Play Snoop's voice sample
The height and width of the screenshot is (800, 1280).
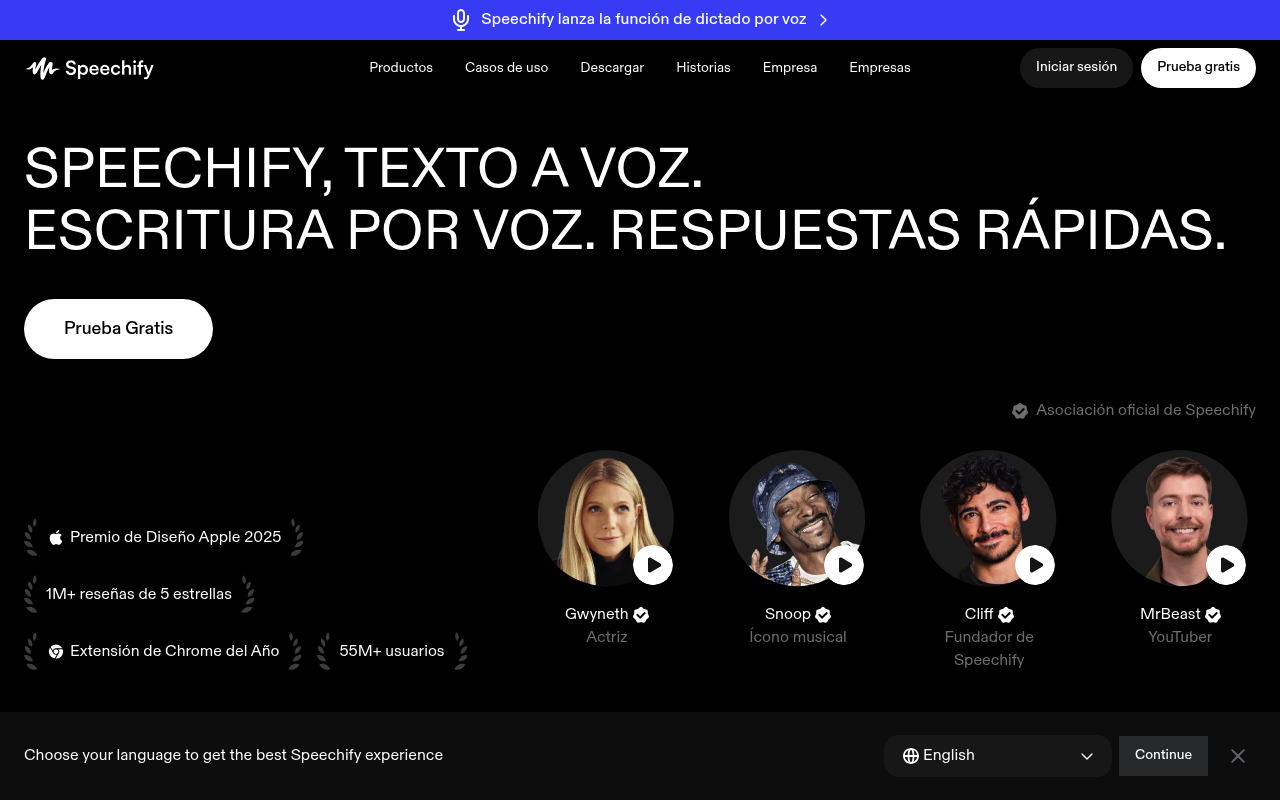[844, 565]
